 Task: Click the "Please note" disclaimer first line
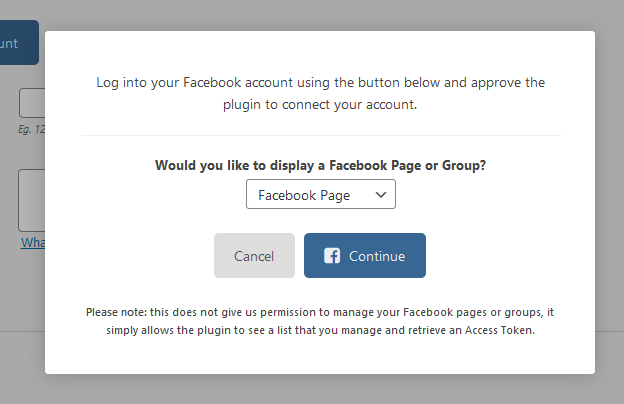[321, 313]
